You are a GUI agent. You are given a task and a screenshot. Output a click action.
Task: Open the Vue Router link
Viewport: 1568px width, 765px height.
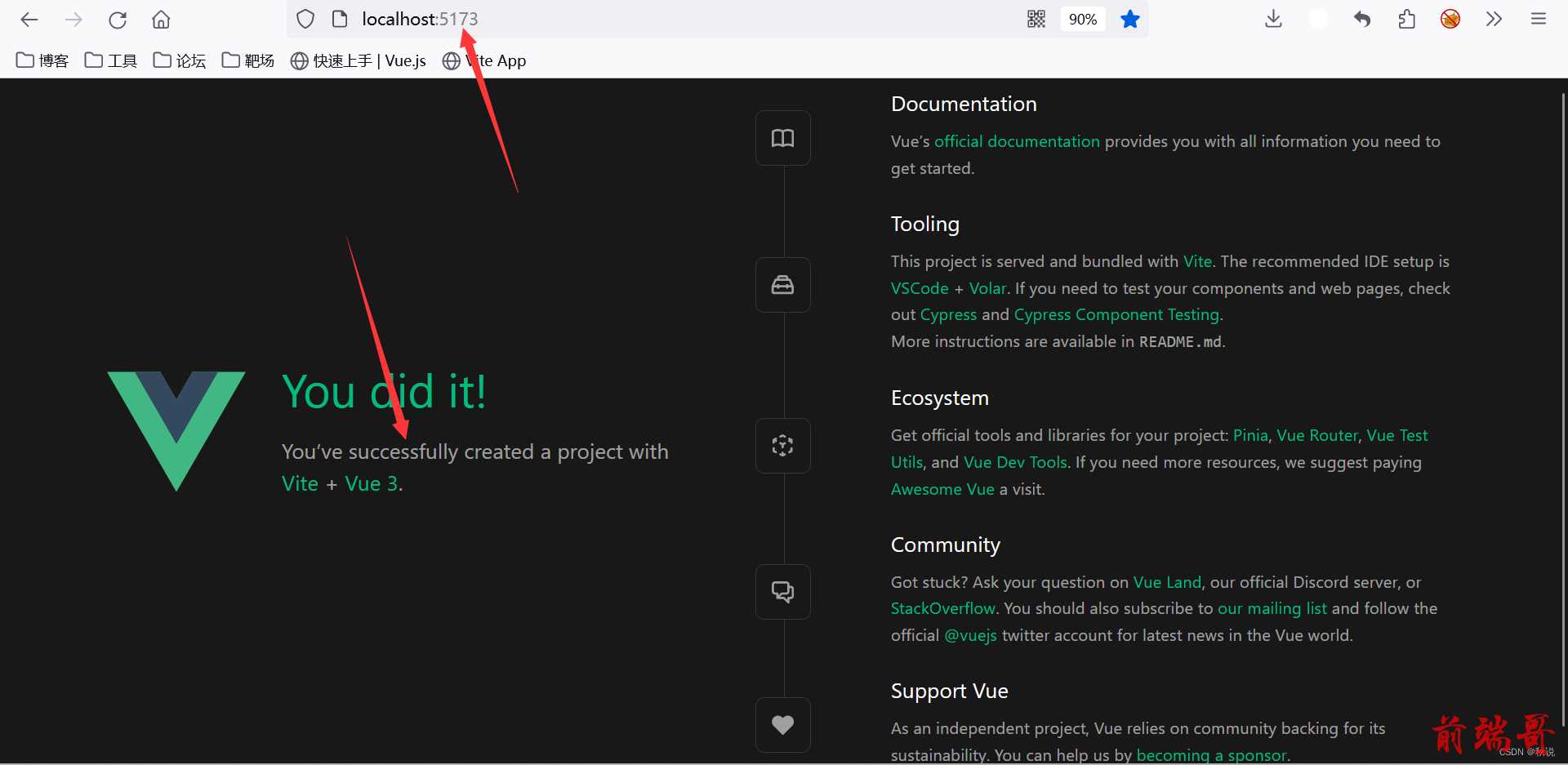(x=1317, y=435)
